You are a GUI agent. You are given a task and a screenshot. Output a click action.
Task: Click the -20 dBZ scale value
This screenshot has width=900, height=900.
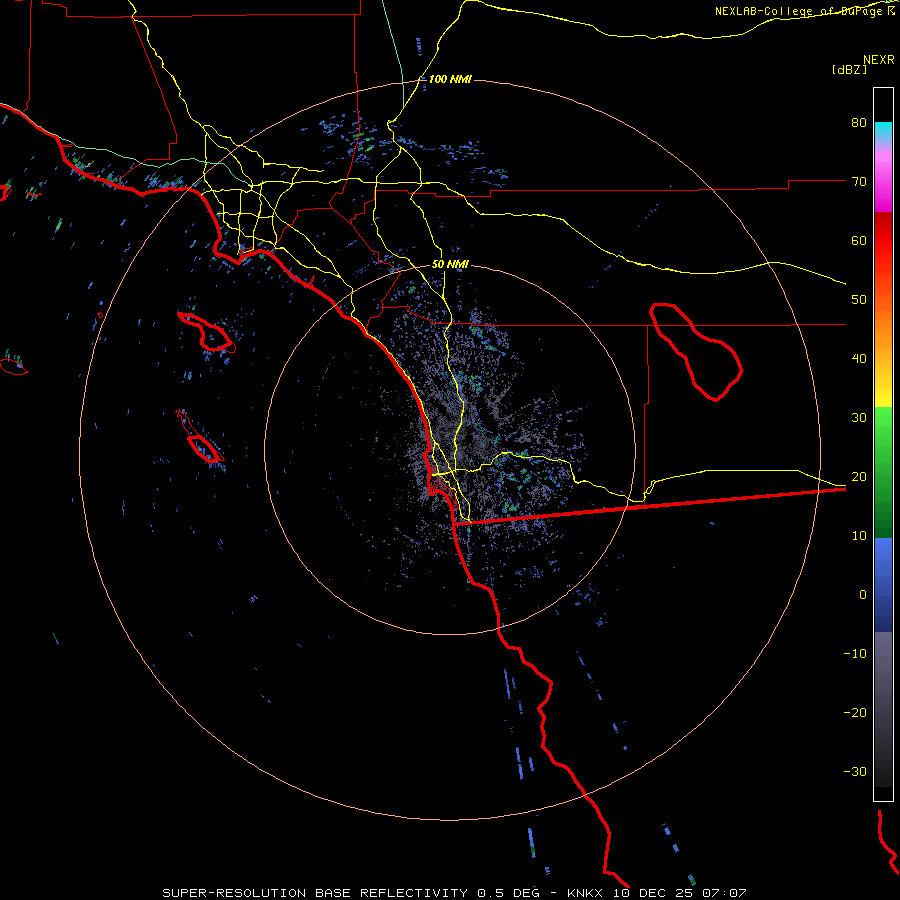(x=855, y=713)
